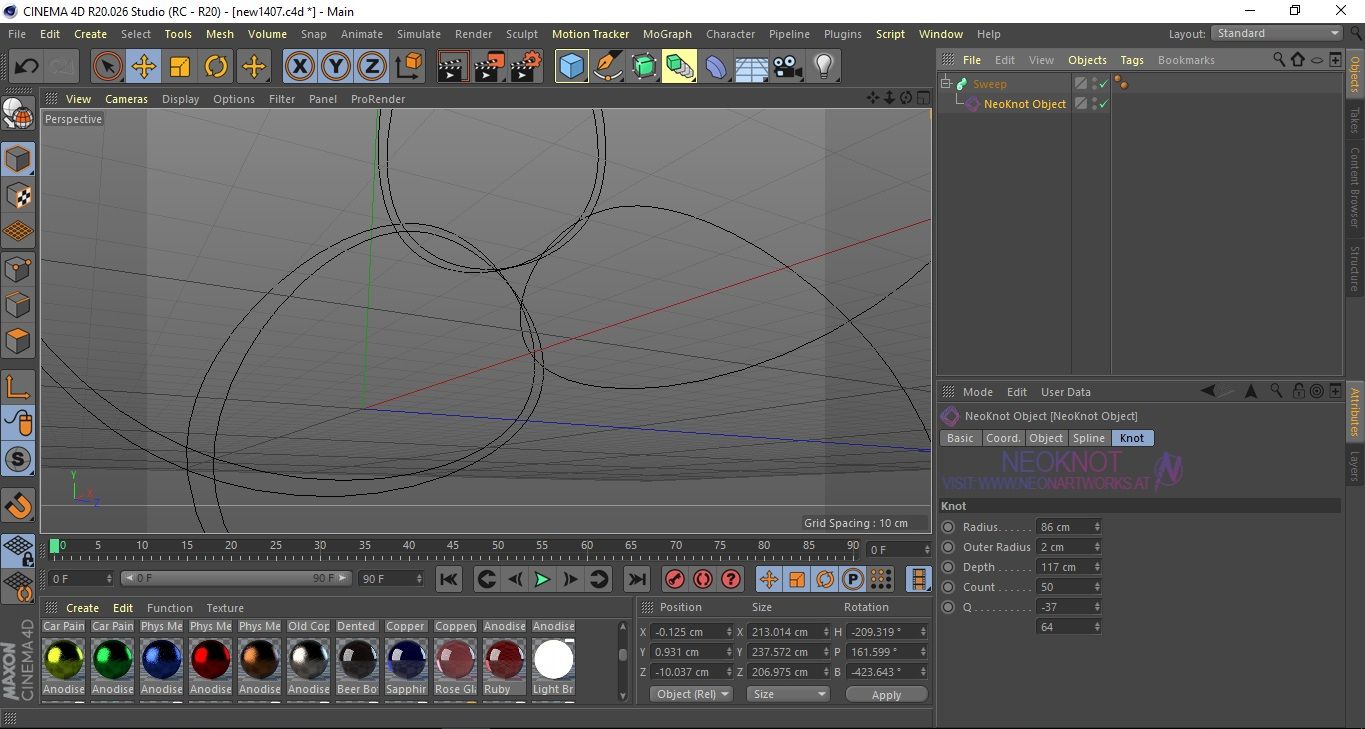
Task: Click the Render to Picture Viewer icon
Action: [x=489, y=67]
